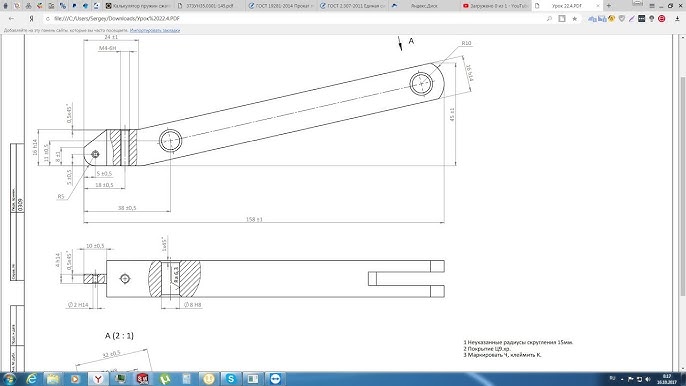The image size is (686, 386).
Task: Open the yellow smiley taskbar icon
Action: (x=209, y=379)
